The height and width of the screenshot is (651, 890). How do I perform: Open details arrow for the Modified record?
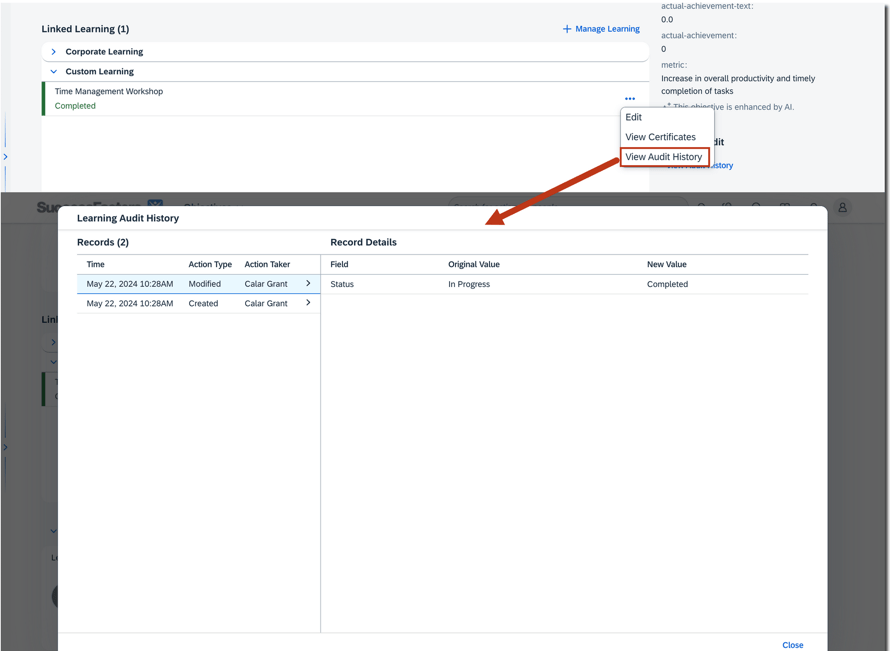click(308, 284)
